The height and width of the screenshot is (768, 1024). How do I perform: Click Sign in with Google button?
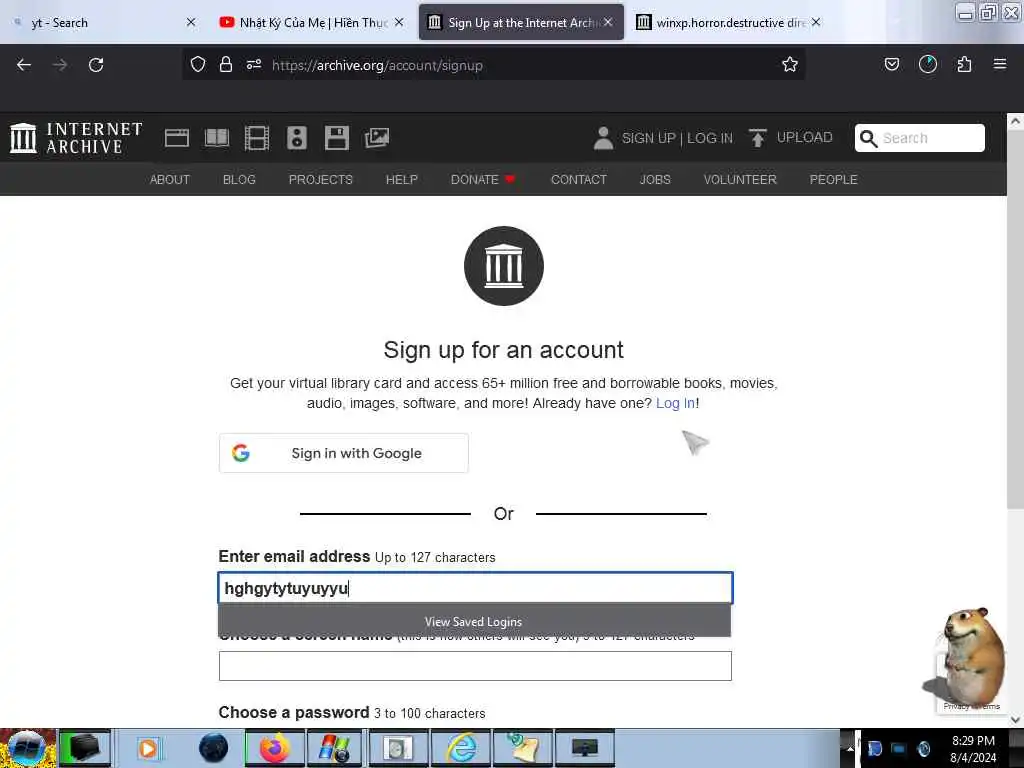point(344,453)
